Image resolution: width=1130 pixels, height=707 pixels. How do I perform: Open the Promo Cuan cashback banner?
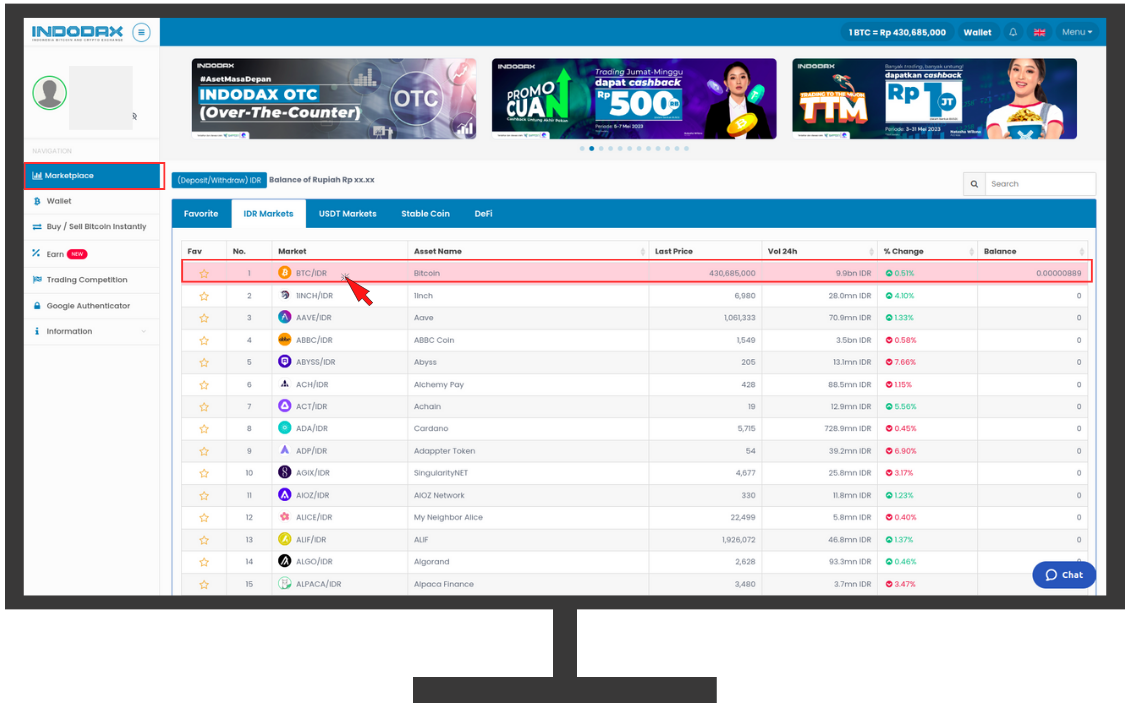point(634,99)
